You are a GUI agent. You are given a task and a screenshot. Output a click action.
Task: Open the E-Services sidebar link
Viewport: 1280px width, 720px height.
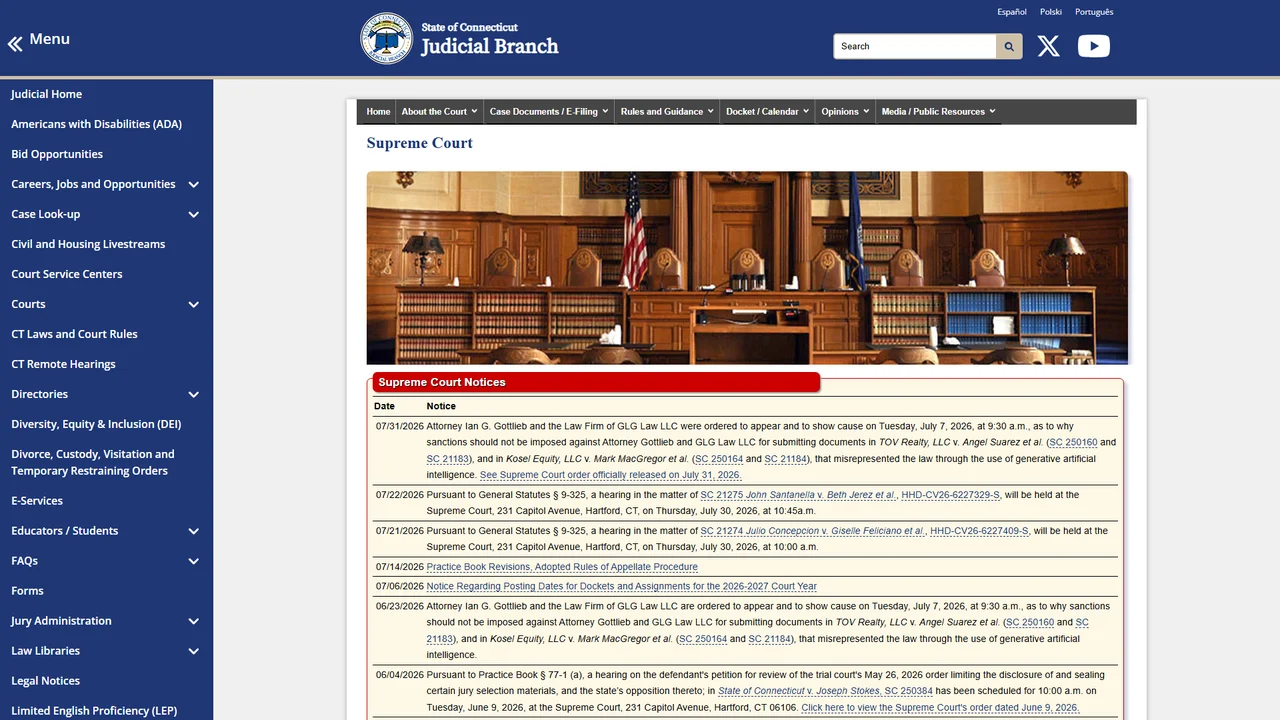click(x=37, y=501)
